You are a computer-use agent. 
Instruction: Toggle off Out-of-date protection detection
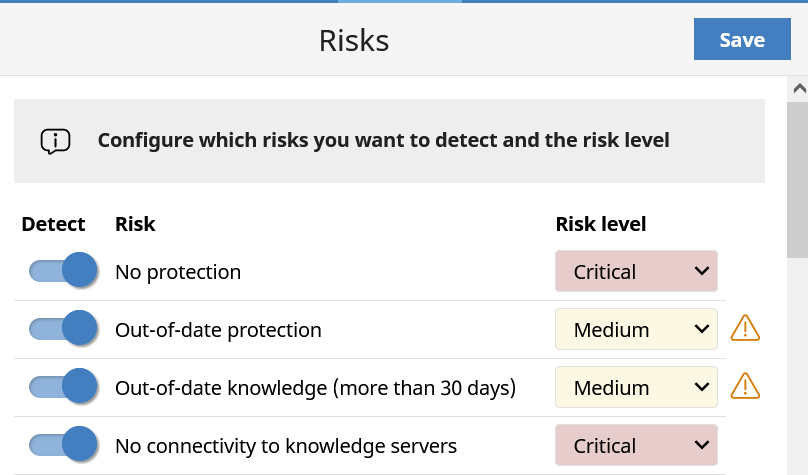click(x=63, y=328)
